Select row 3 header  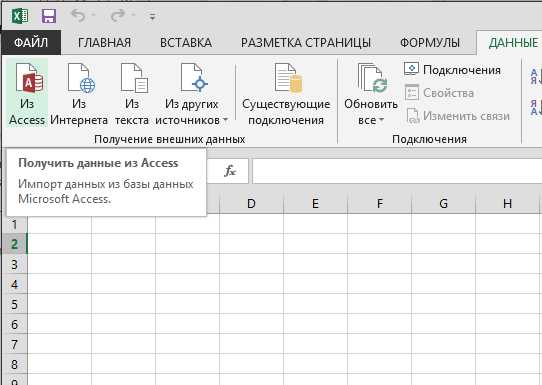click(x=15, y=264)
